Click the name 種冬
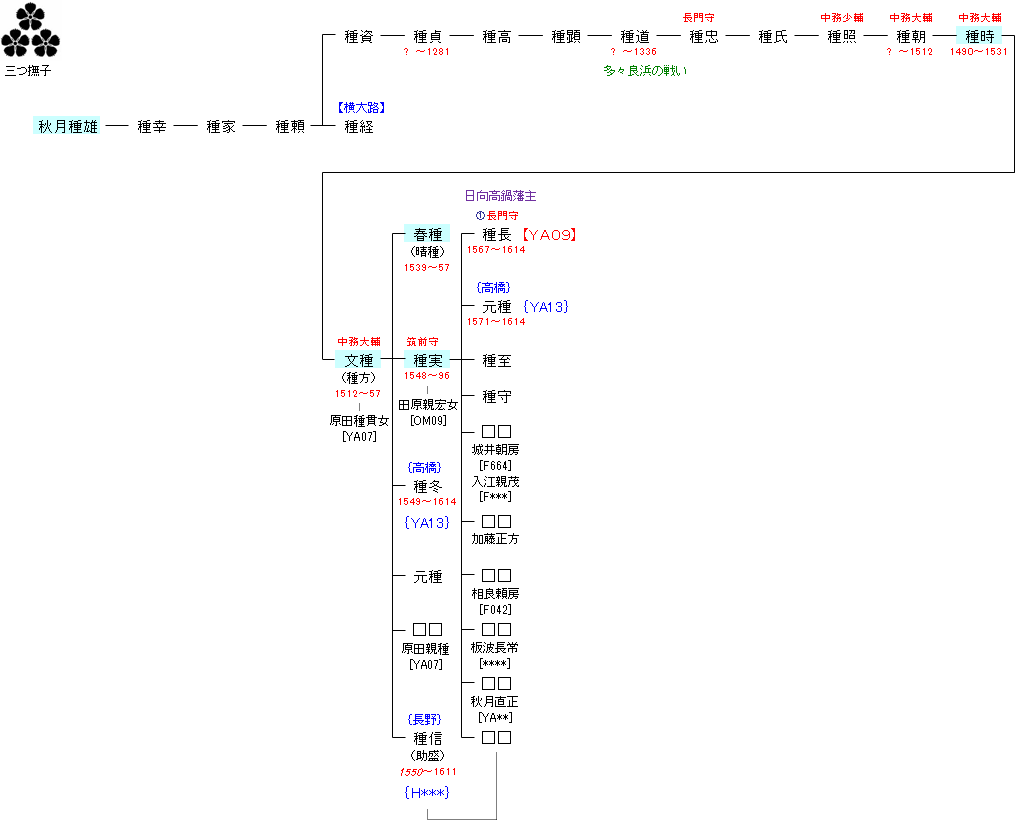The width and height of the screenshot is (1018, 831). (427, 486)
